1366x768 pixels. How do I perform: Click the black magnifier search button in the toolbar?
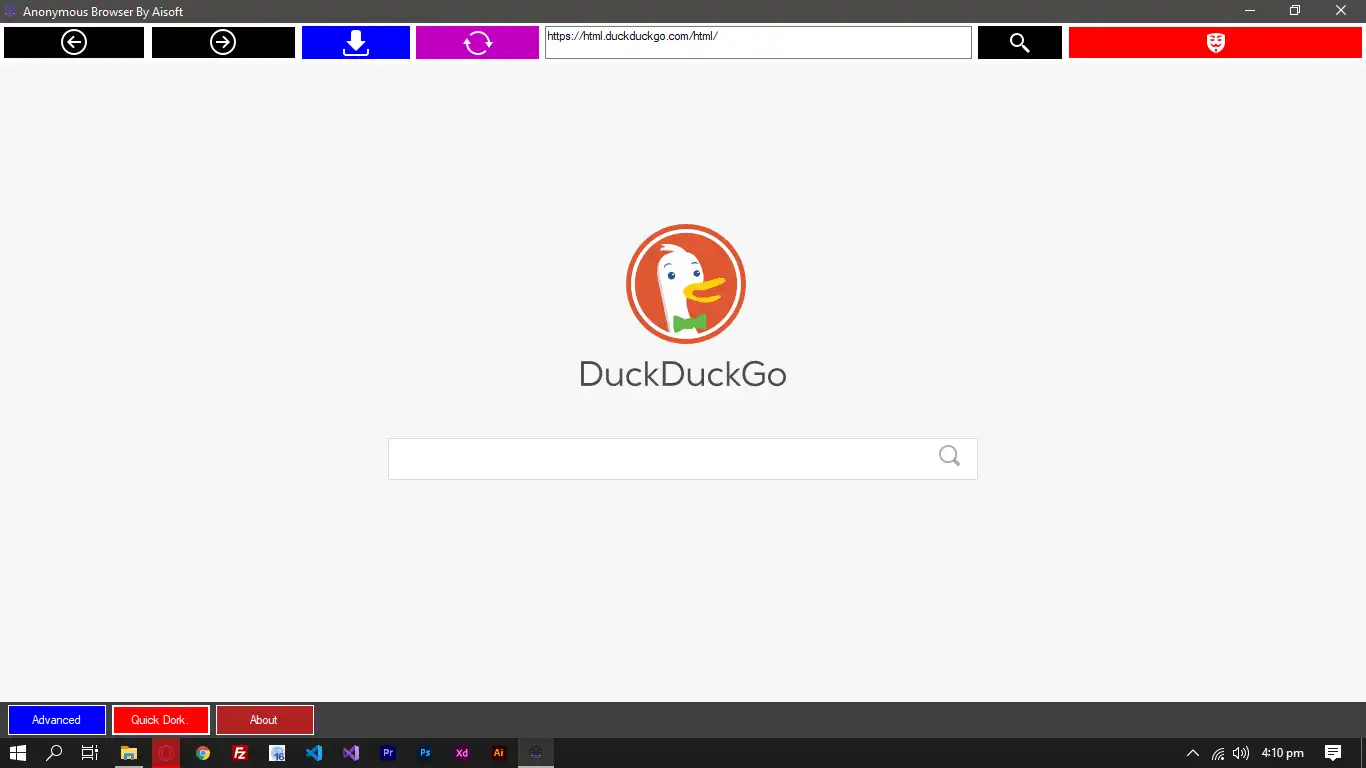click(x=1020, y=42)
